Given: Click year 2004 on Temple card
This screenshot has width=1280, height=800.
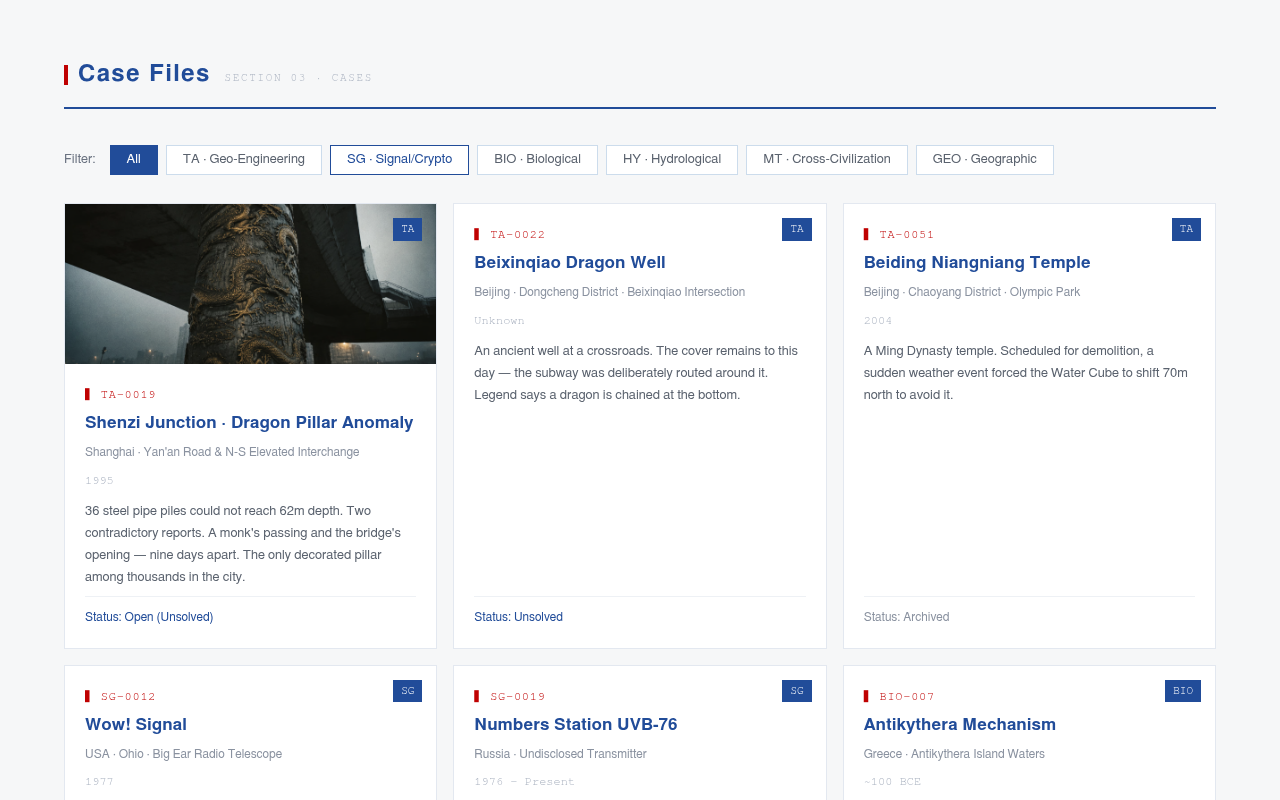Looking at the screenshot, I should click(x=878, y=321).
